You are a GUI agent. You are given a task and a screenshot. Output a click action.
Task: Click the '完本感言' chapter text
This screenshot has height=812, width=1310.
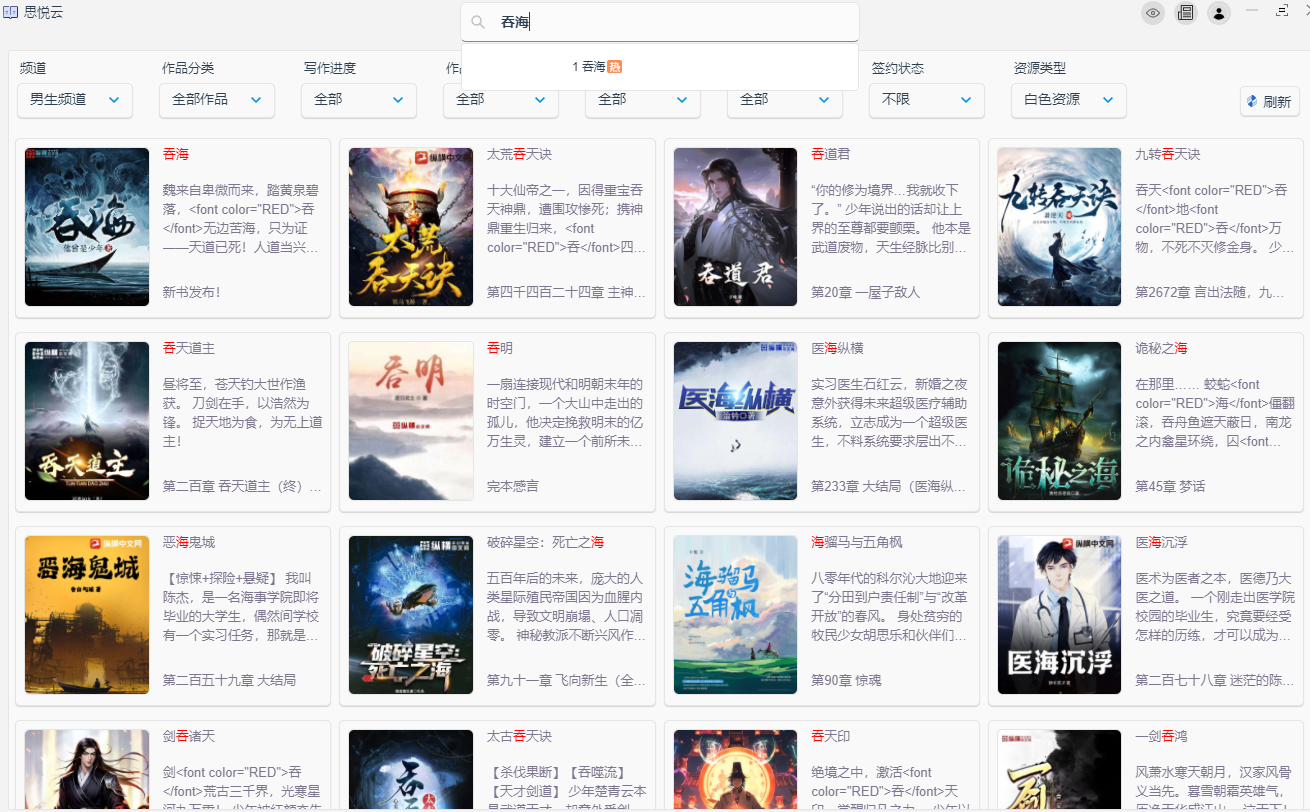pos(512,486)
